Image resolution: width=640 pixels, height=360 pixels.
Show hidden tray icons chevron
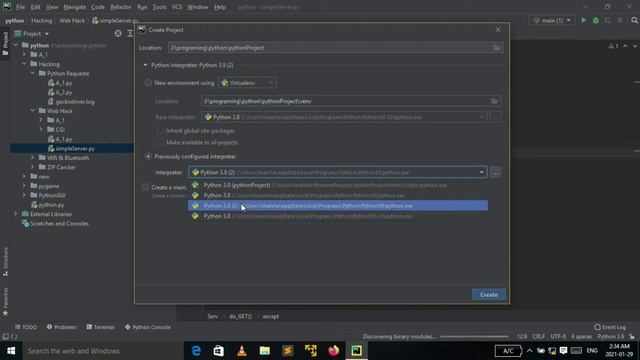(x=529, y=351)
